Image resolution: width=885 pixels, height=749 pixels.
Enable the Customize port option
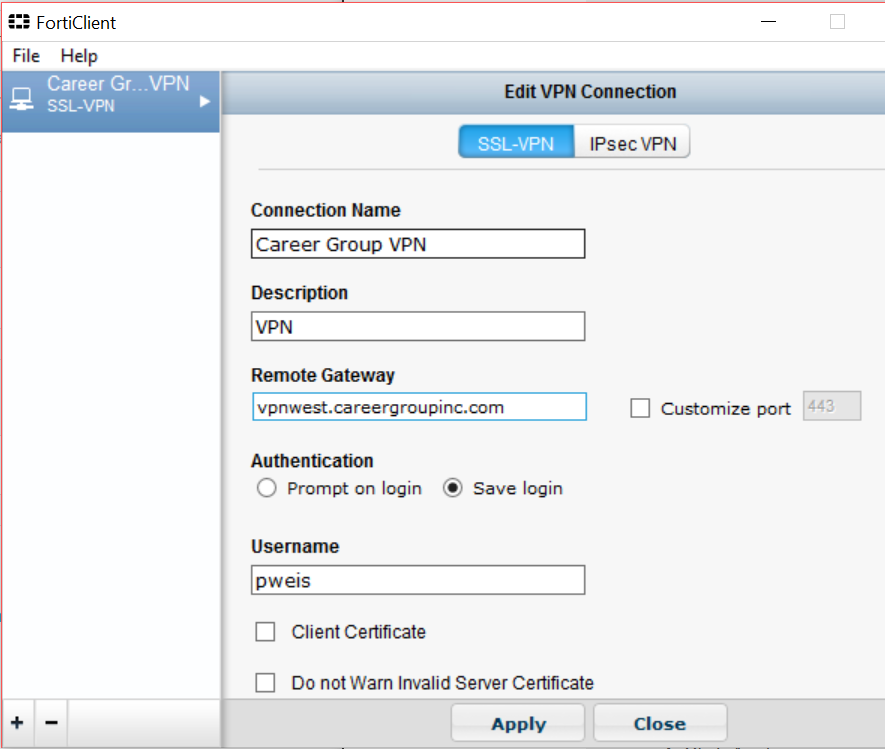[639, 408]
